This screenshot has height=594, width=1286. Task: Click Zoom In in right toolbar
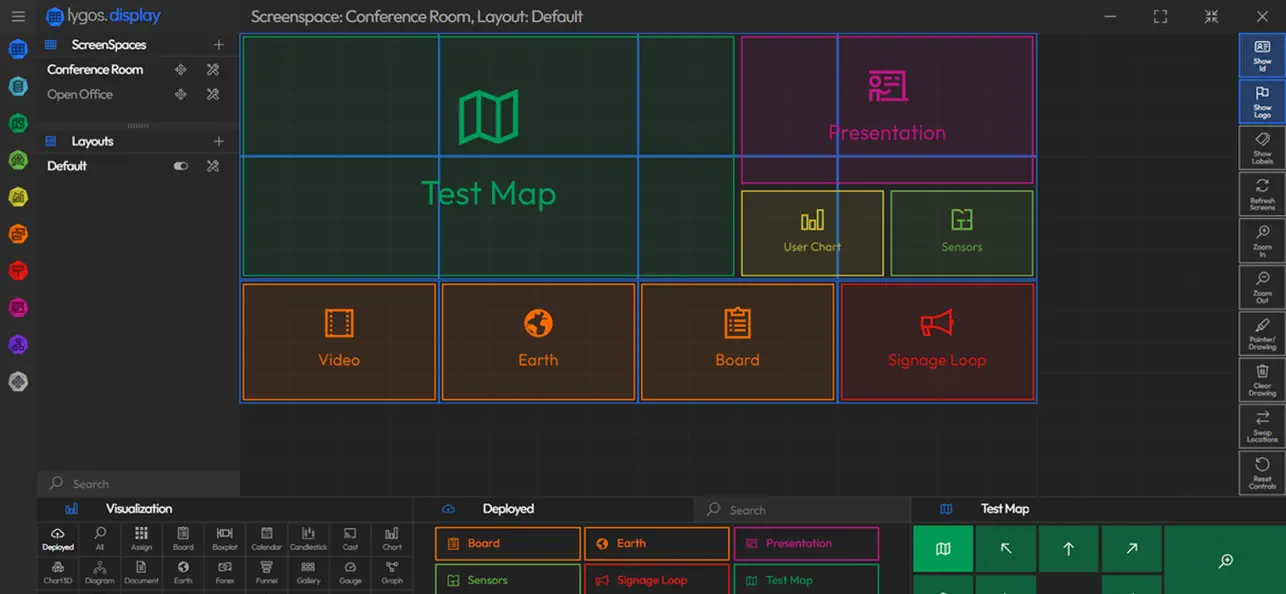(1262, 241)
